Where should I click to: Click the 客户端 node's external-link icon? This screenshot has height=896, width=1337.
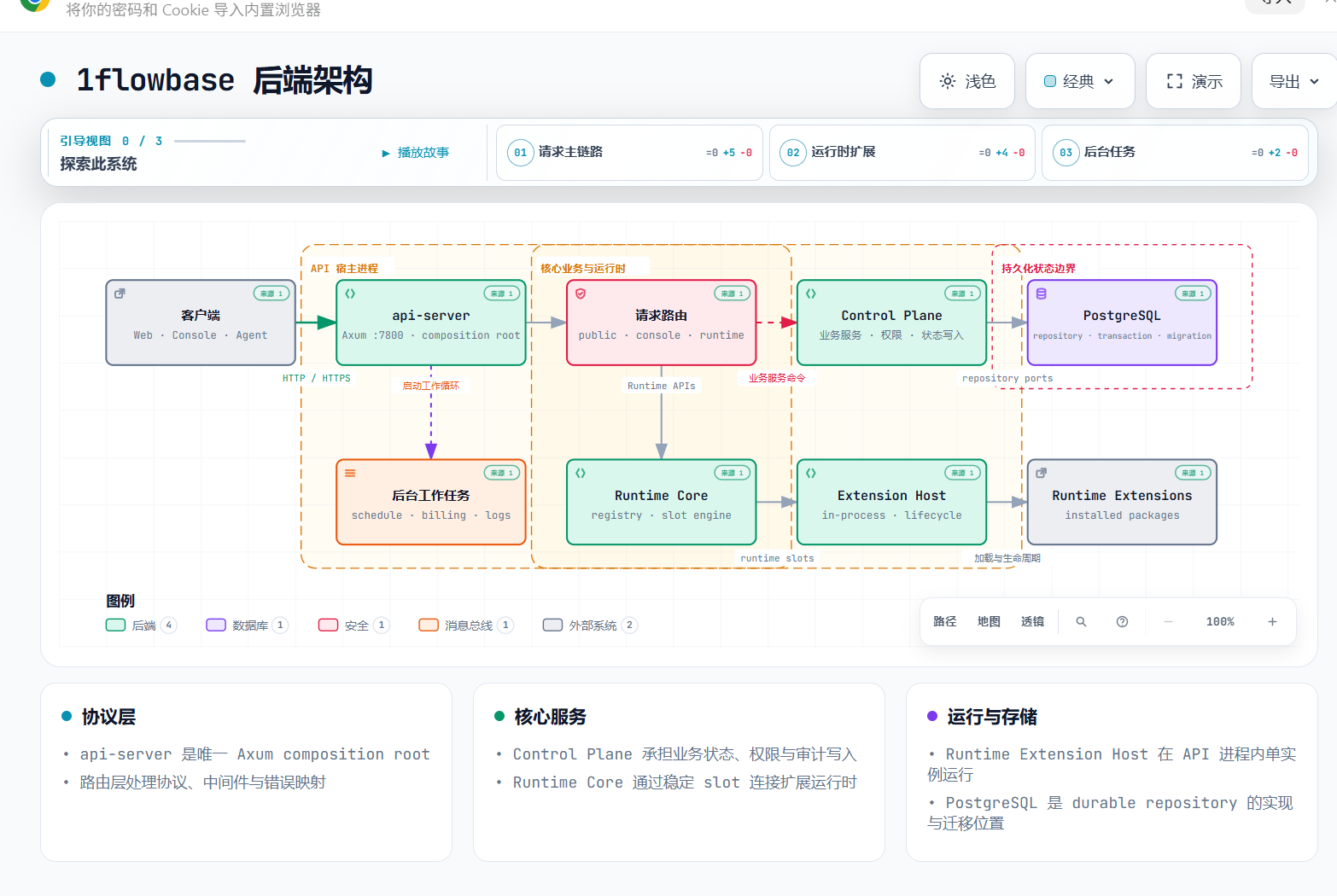tap(120, 294)
